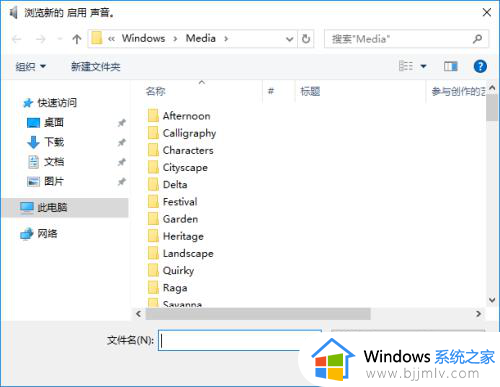This screenshot has height=387, width=500.
Task: Expand chevron after Windows breadcrumb
Action: click(175, 39)
